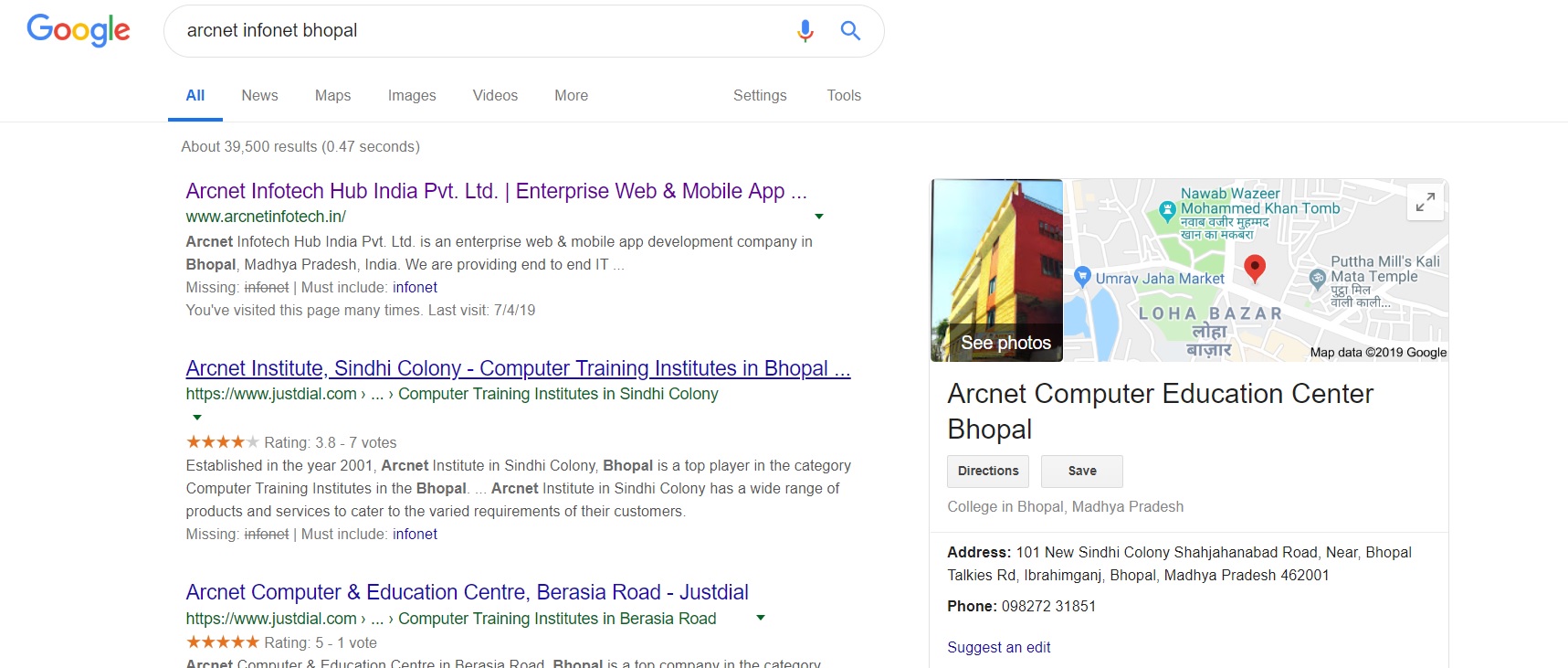This screenshot has width=1568, height=668.
Task: Switch to the Maps tab
Action: click(x=332, y=95)
